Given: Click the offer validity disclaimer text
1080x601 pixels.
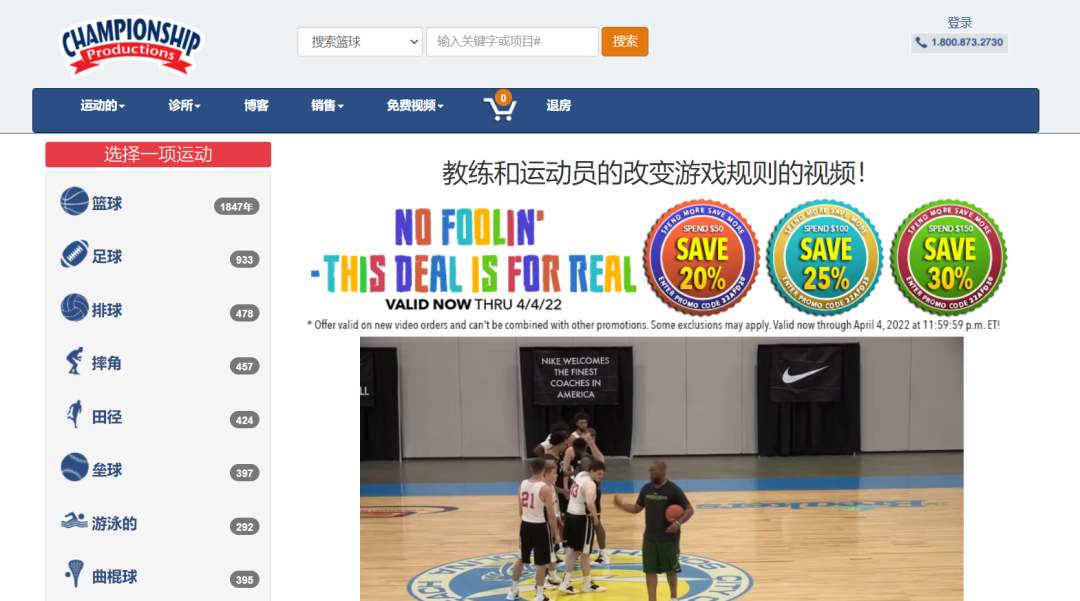Looking at the screenshot, I should tap(653, 325).
